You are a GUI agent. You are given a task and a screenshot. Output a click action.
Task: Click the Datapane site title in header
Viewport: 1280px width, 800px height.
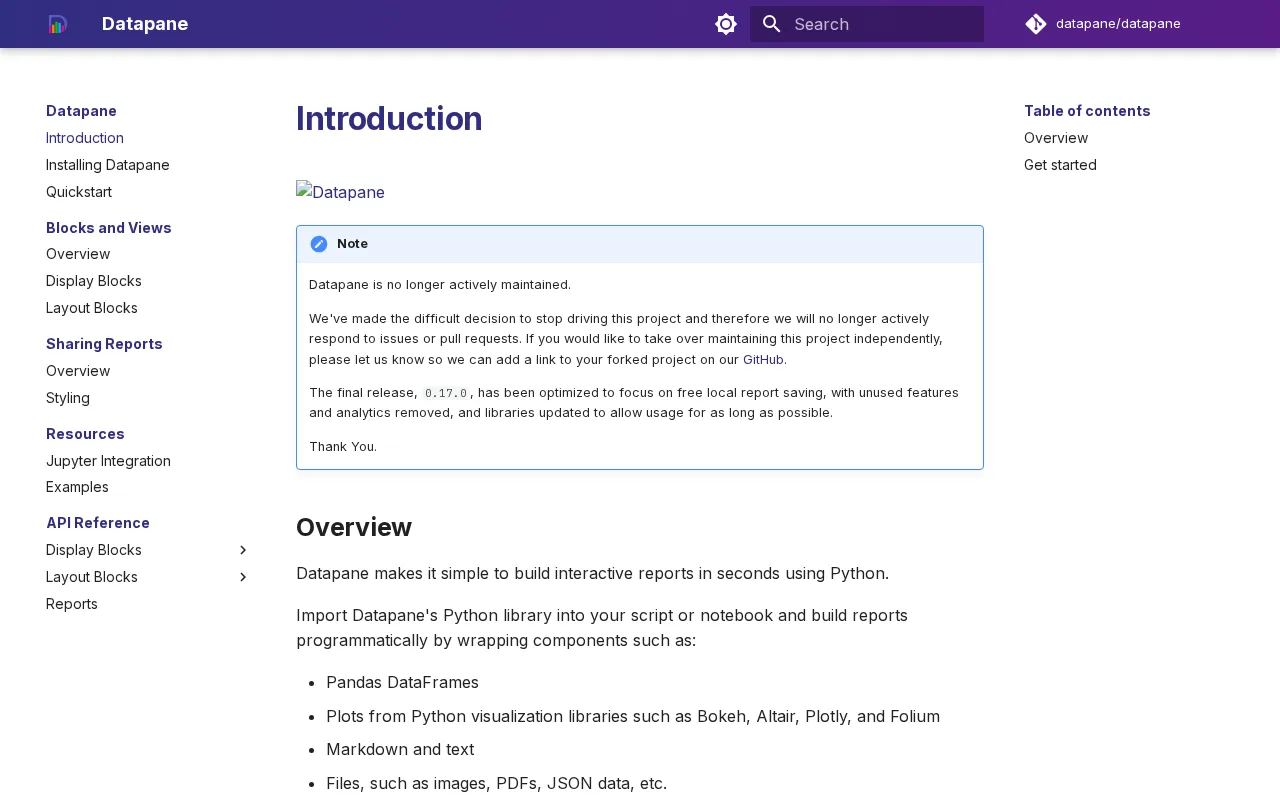pyautogui.click(x=145, y=24)
